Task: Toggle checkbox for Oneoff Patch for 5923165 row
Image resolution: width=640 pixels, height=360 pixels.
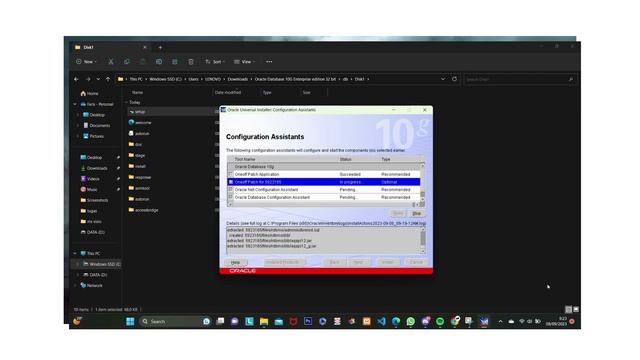Action: [231, 182]
